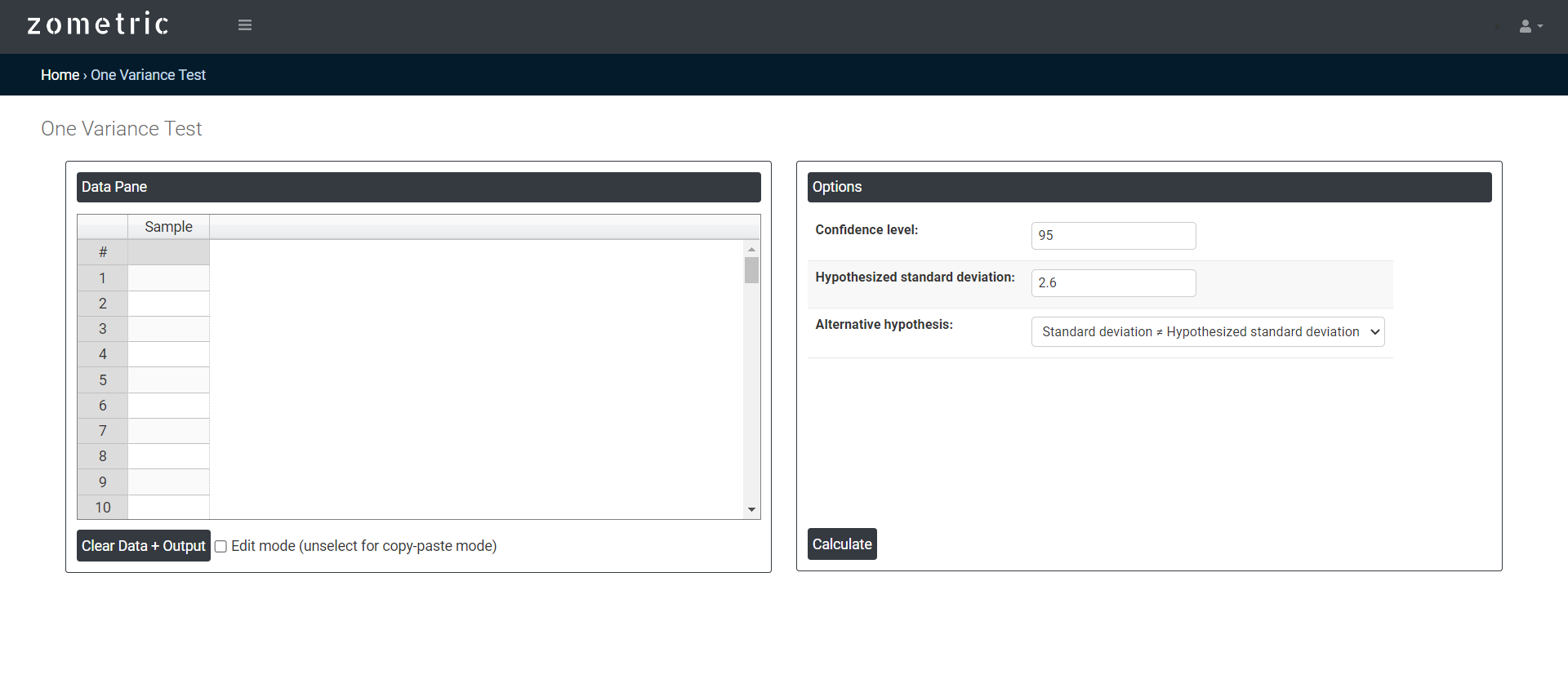This screenshot has width=1568, height=688.
Task: Expand the Alternative hypothesis dropdown
Action: 1207,332
